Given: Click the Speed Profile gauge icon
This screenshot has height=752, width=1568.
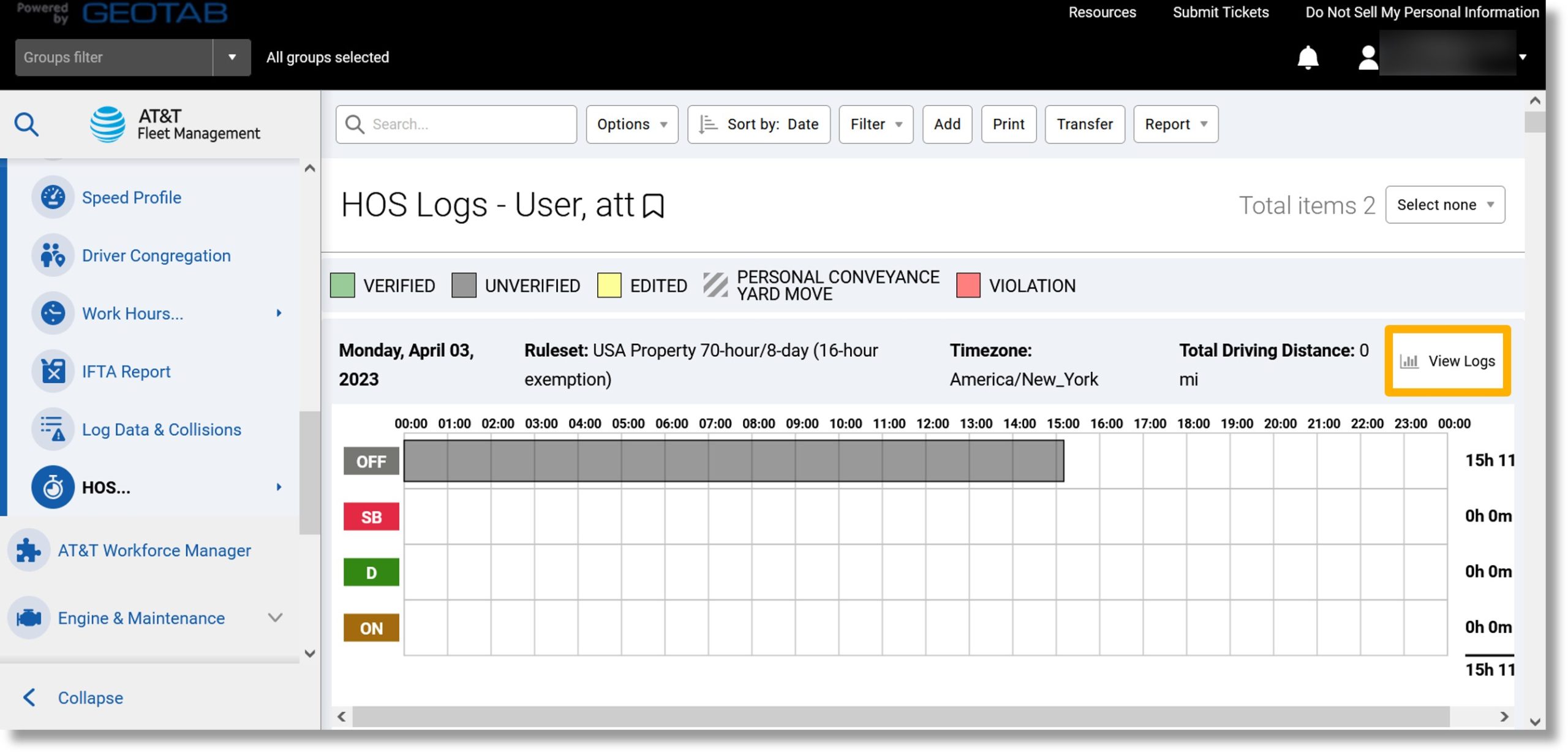Looking at the screenshot, I should click(53, 197).
